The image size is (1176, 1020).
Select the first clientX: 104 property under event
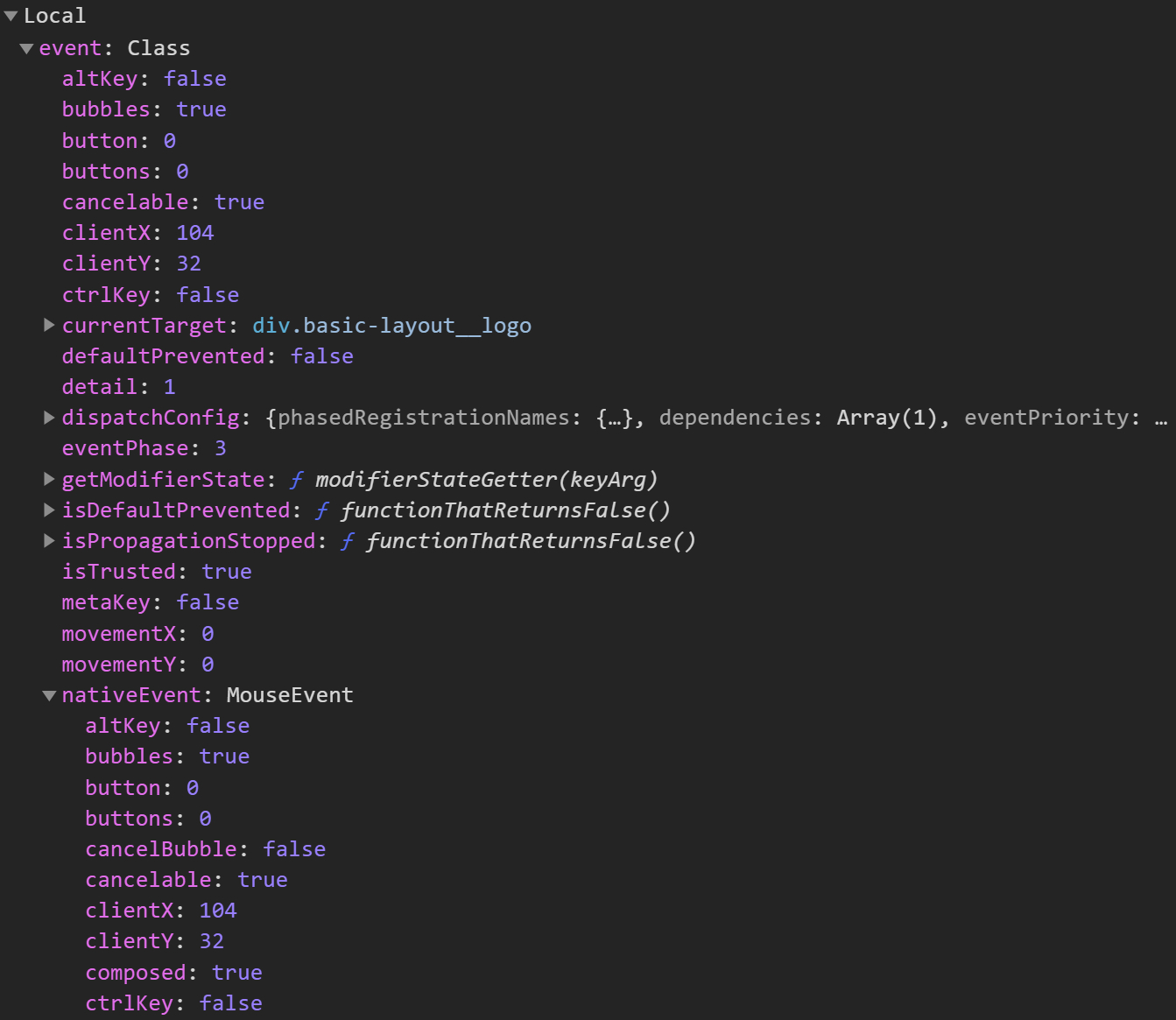(137, 233)
